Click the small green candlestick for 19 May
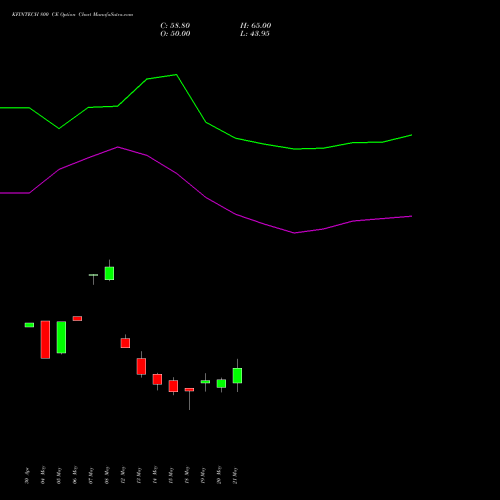Viewport: 500px width, 500px height. coord(205,382)
